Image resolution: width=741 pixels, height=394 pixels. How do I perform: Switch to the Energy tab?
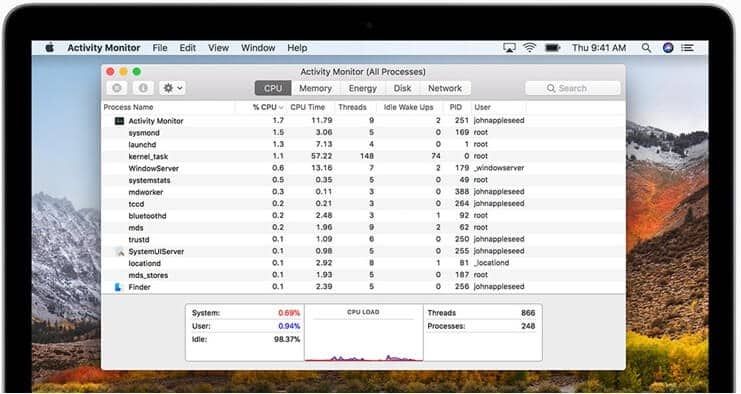tap(362, 88)
